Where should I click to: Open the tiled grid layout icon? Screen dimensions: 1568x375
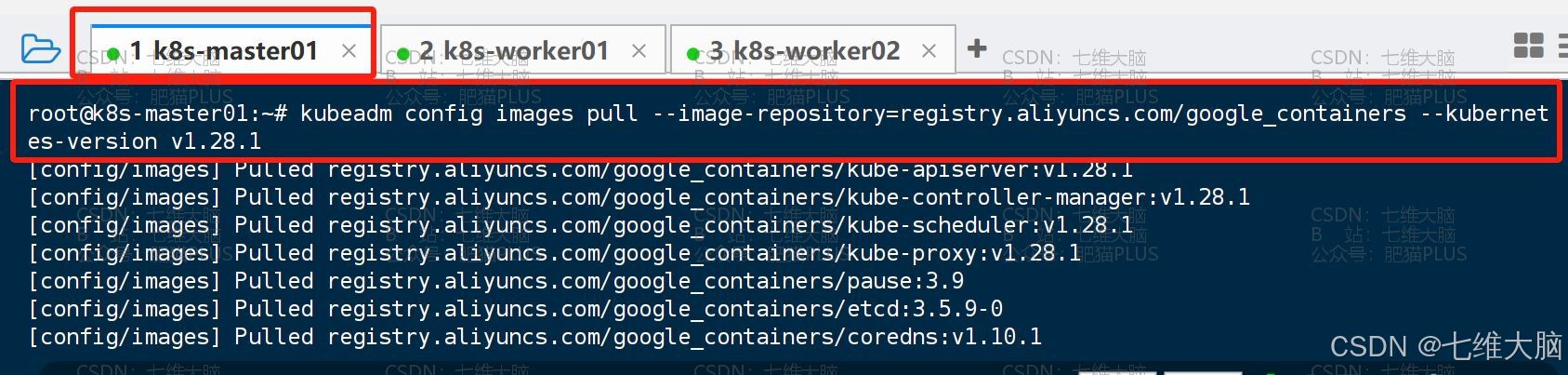1529,46
